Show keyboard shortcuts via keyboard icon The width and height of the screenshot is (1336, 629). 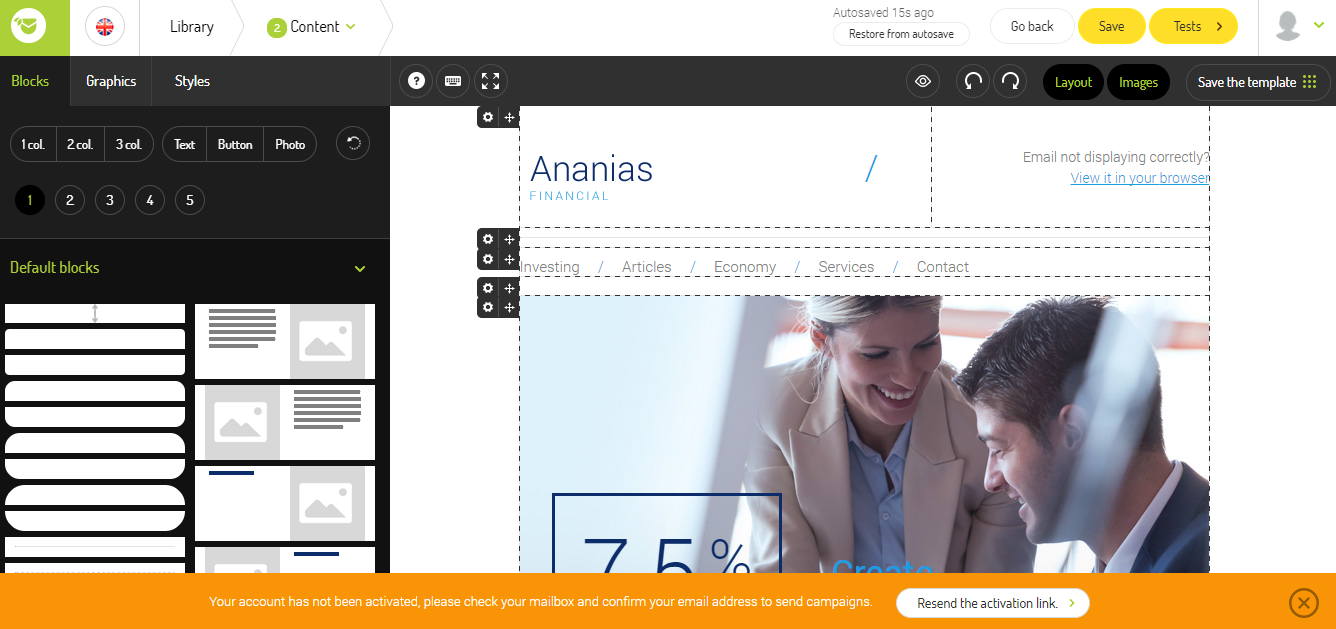453,82
